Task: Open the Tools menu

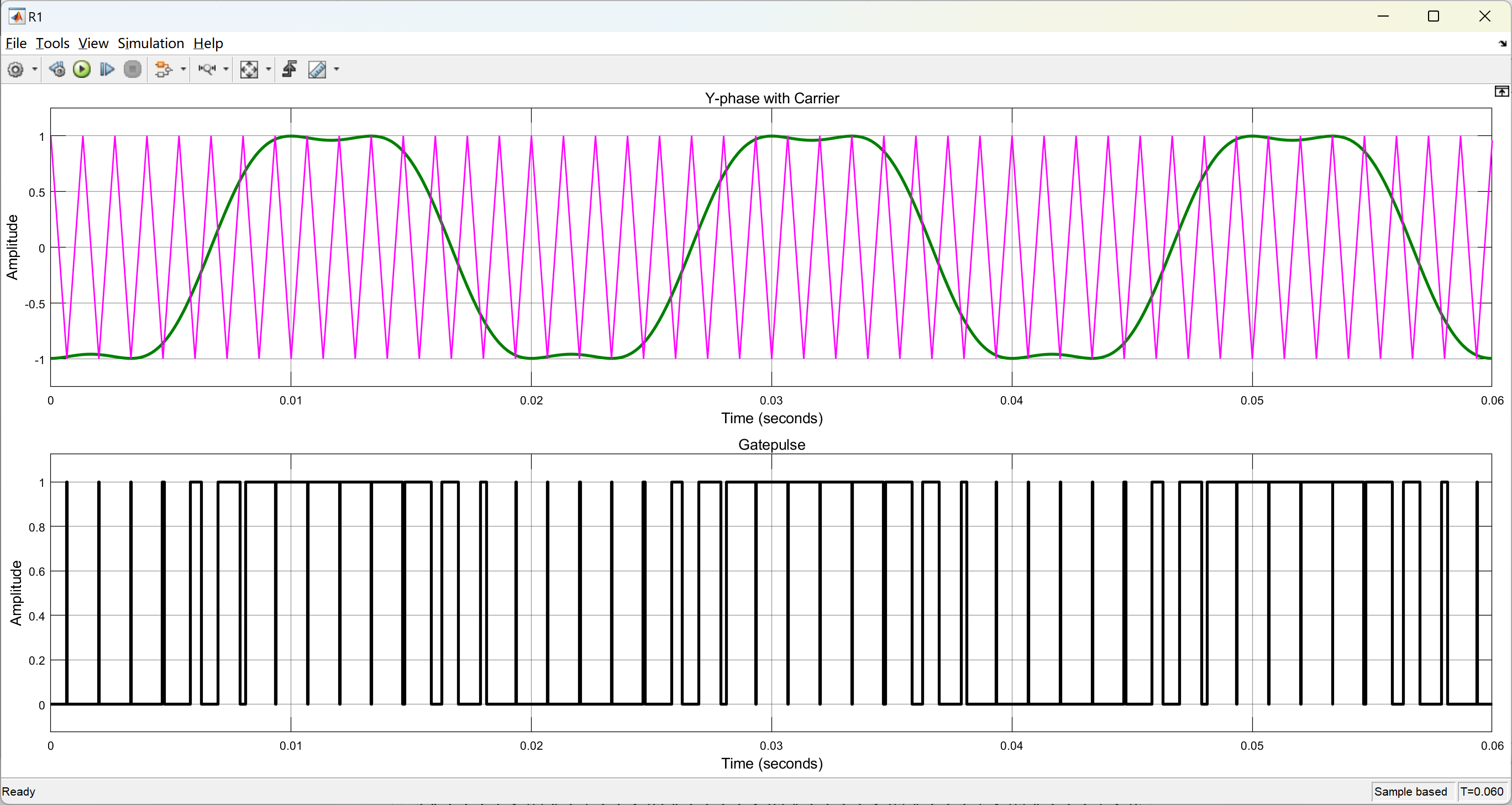Action: (53, 44)
